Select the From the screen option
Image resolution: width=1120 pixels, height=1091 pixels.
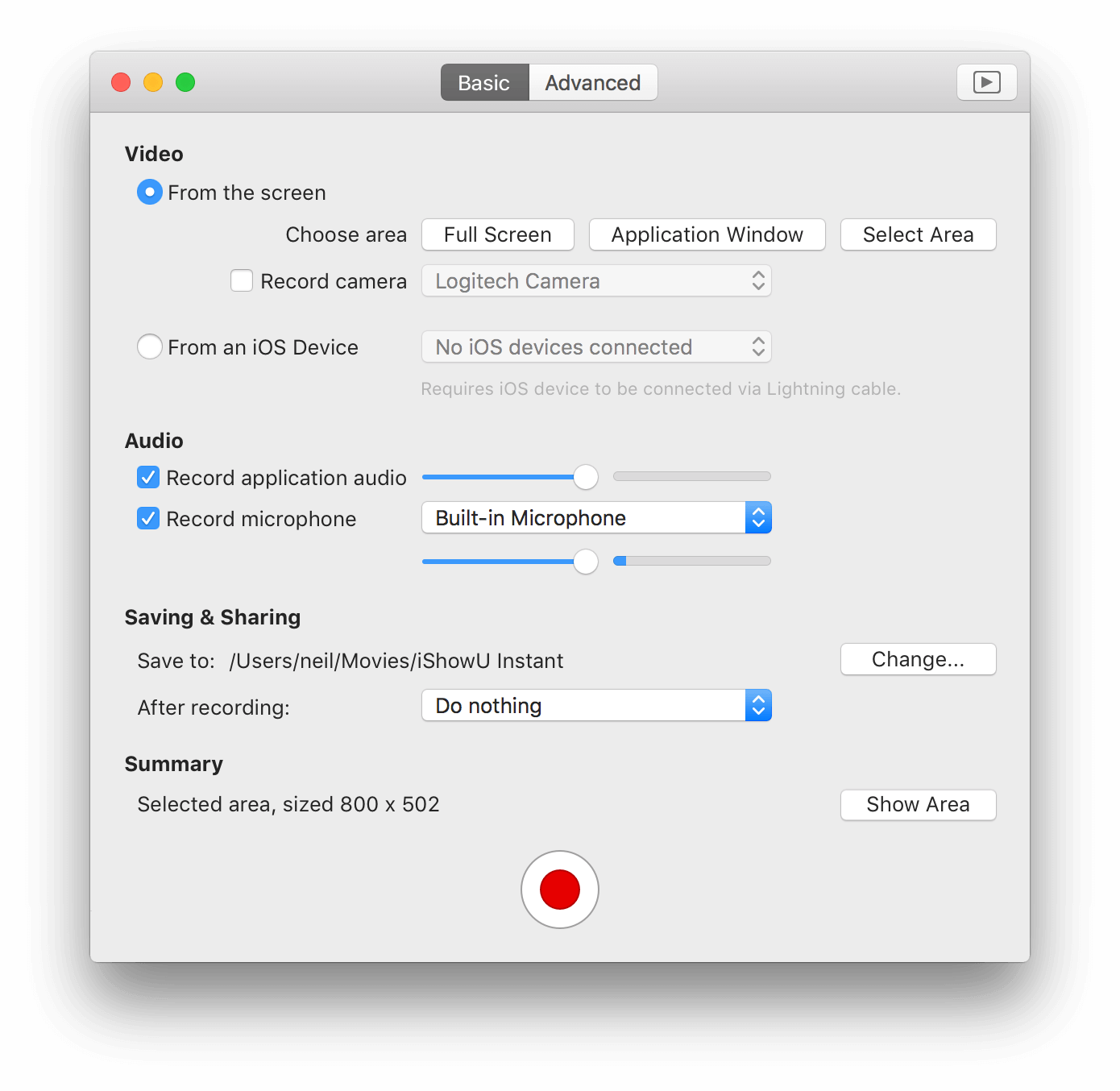150,192
